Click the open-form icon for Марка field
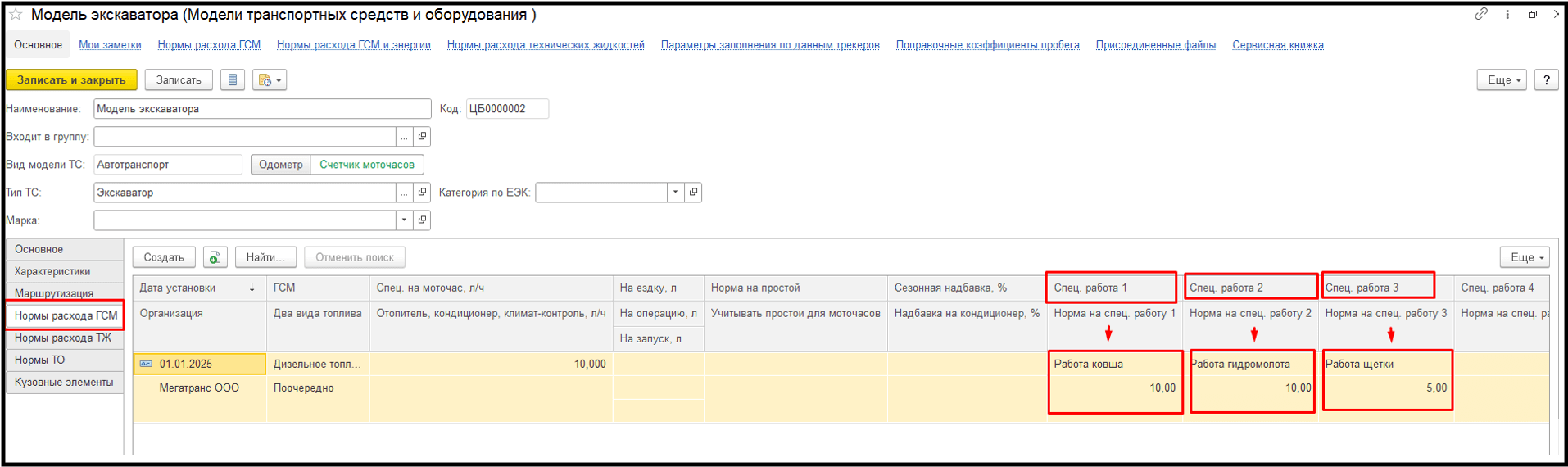Image resolution: width=1568 pixels, height=467 pixels. [x=422, y=220]
